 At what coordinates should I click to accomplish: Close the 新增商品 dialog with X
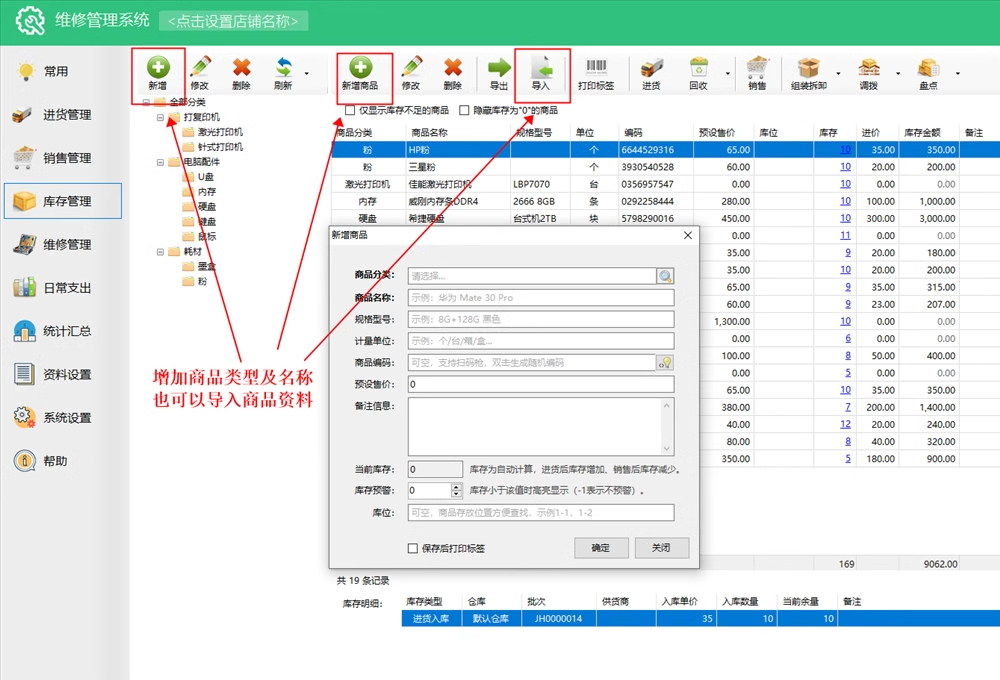pos(688,235)
